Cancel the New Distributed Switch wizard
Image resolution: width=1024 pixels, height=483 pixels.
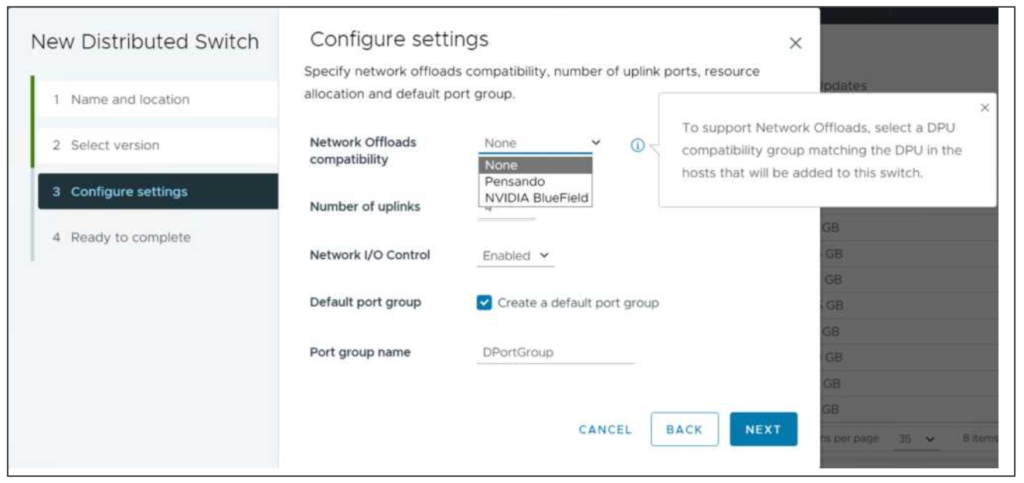pos(605,430)
